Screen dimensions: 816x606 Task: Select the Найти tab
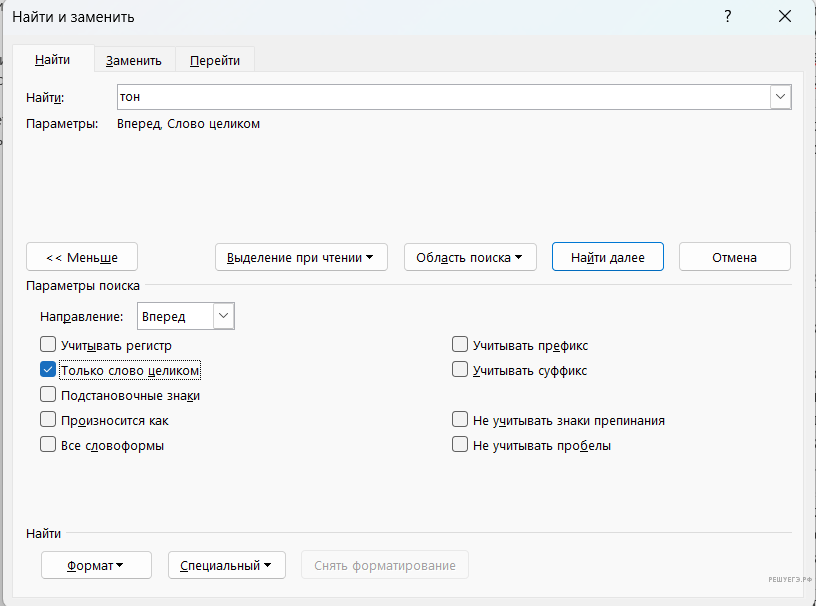click(52, 60)
